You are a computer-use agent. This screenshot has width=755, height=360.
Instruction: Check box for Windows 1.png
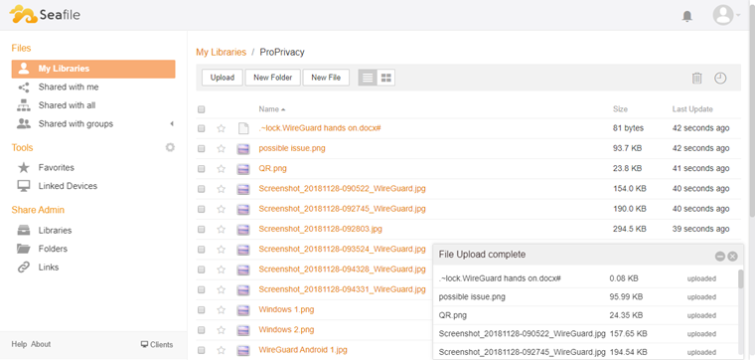(201, 310)
